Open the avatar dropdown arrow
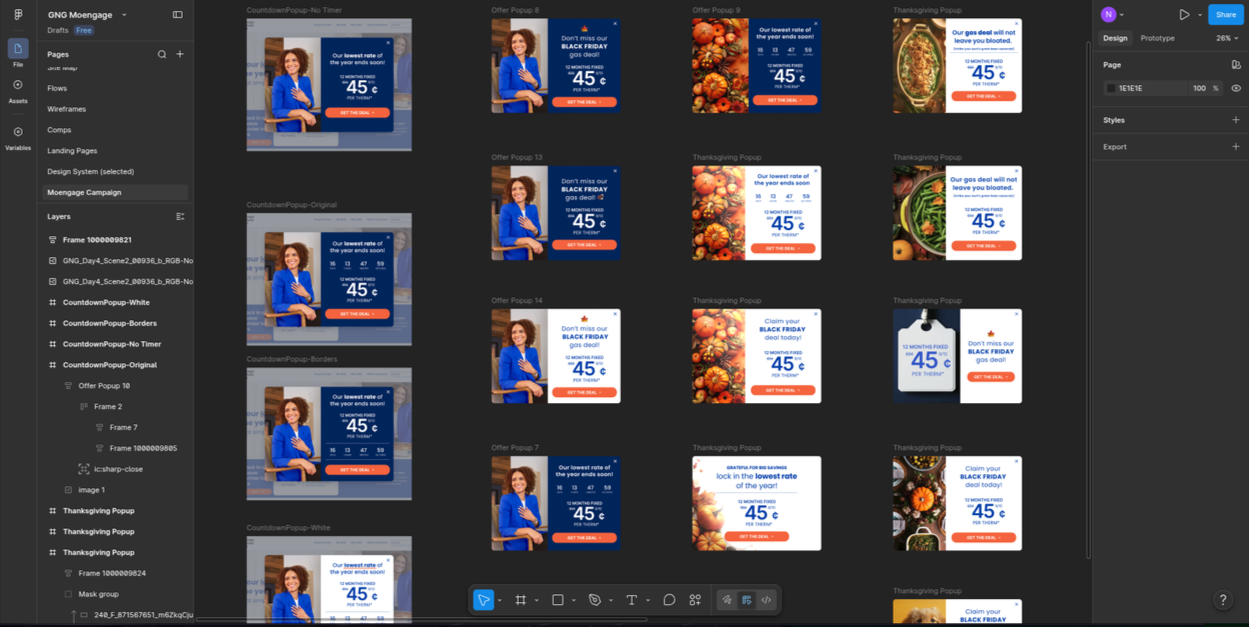 (1122, 15)
